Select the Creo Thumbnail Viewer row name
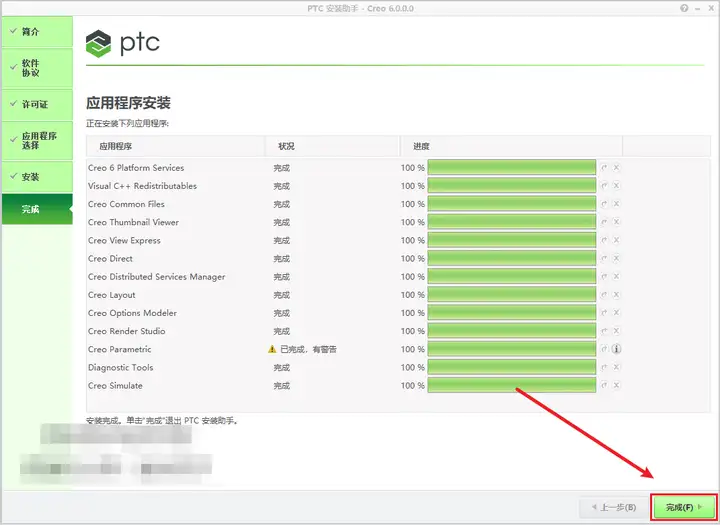 click(x=133, y=222)
